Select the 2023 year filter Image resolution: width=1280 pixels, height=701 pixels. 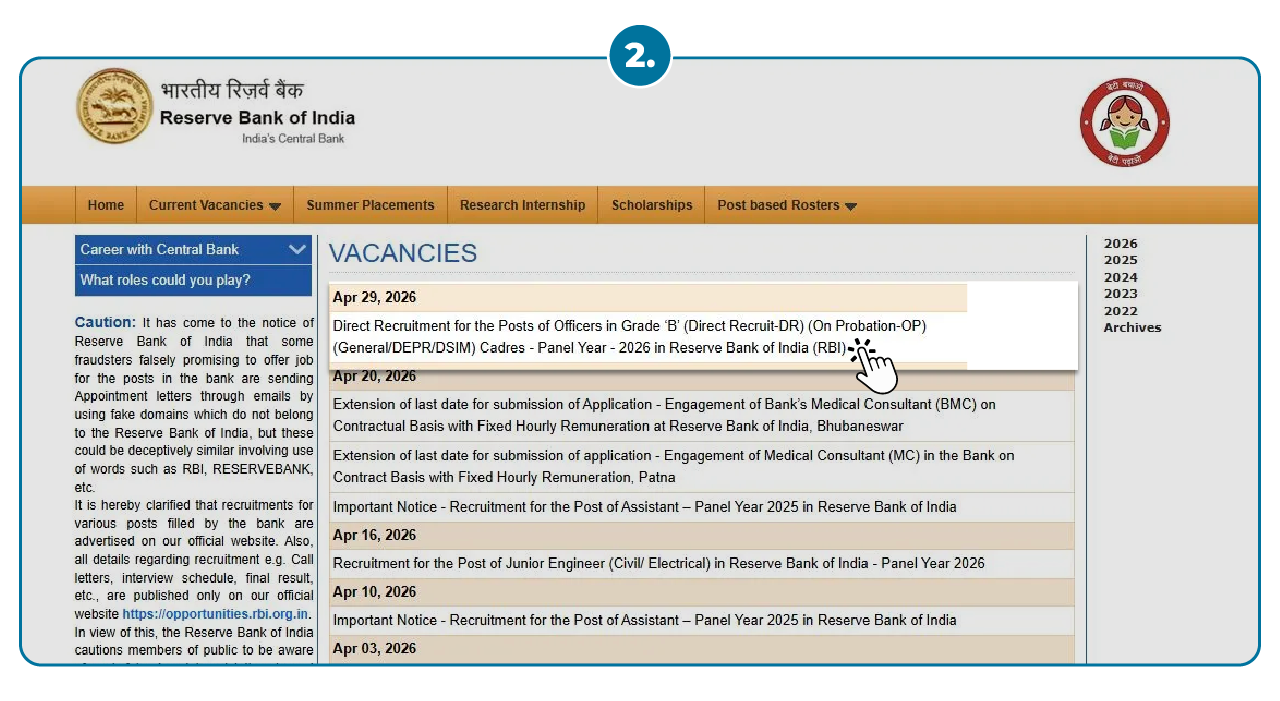[1120, 294]
